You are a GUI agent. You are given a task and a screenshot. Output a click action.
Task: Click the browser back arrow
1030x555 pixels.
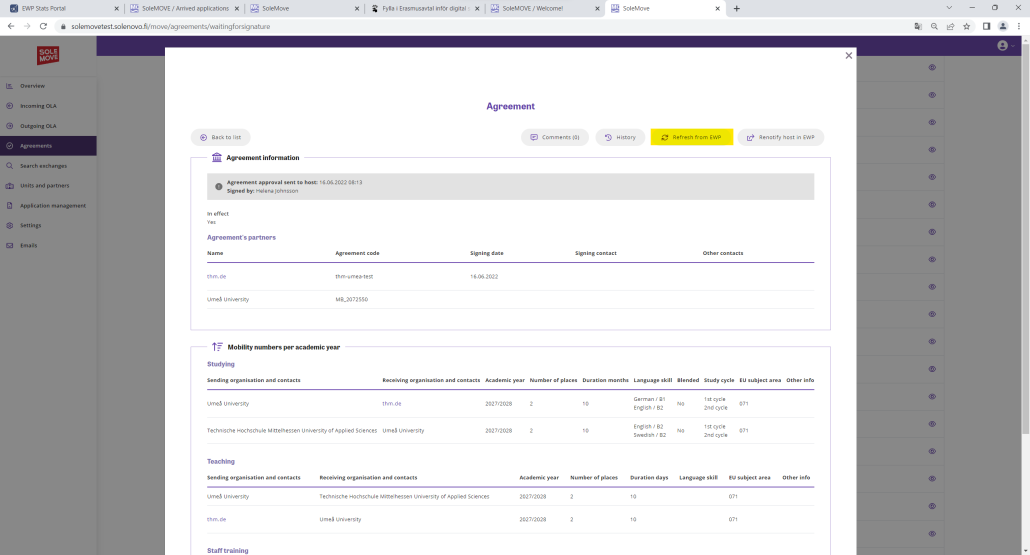(11, 26)
